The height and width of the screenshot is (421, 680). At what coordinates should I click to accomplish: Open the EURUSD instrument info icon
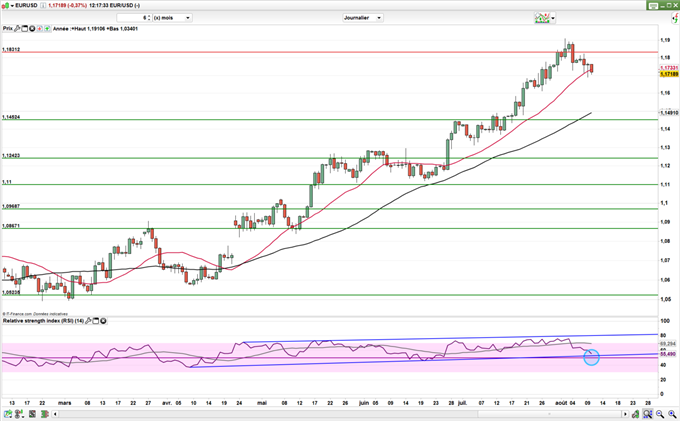pos(43,6)
